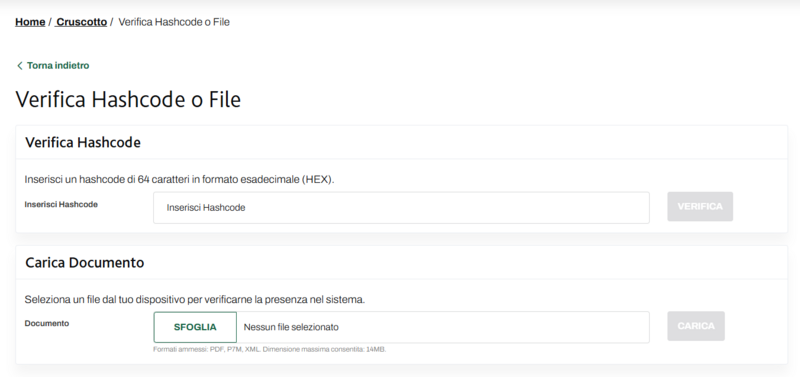Open the Home breadcrumb link
The height and width of the screenshot is (377, 800).
[x=30, y=22]
